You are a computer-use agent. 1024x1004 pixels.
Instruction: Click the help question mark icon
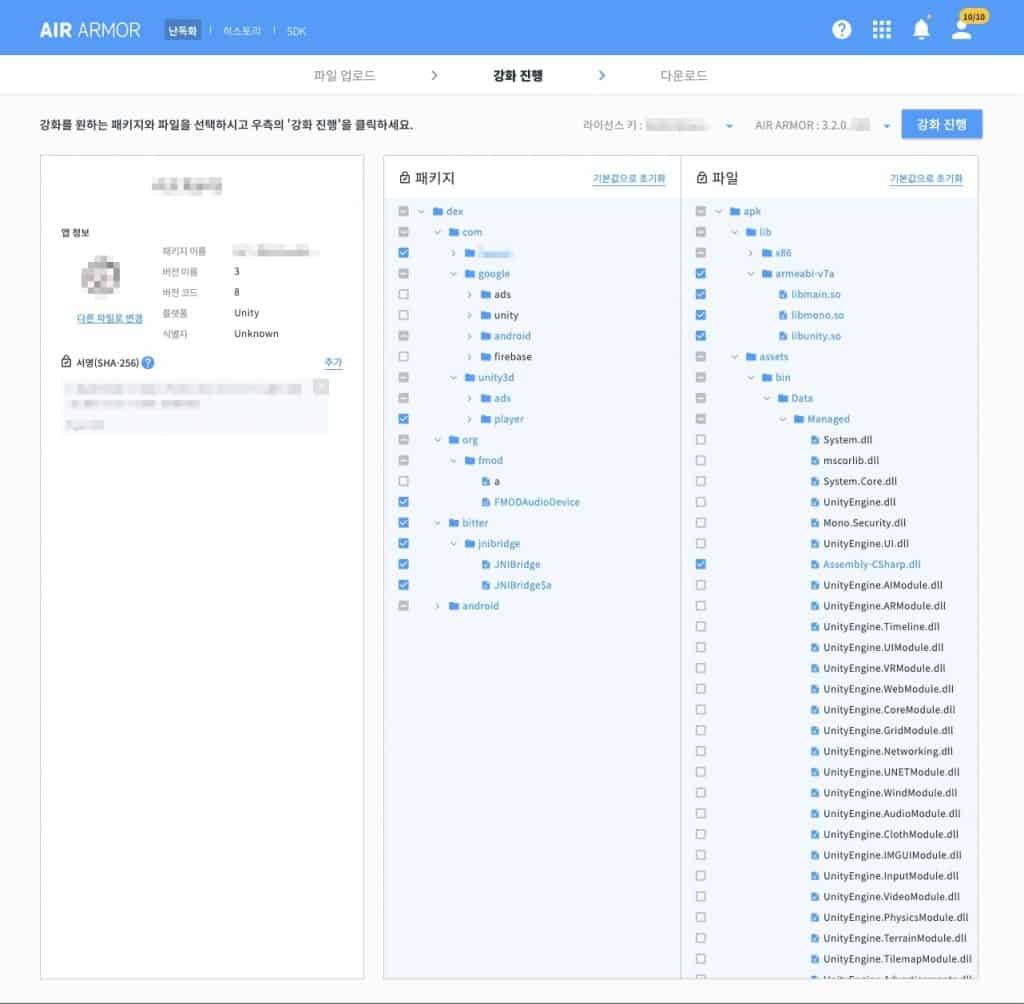(x=842, y=30)
